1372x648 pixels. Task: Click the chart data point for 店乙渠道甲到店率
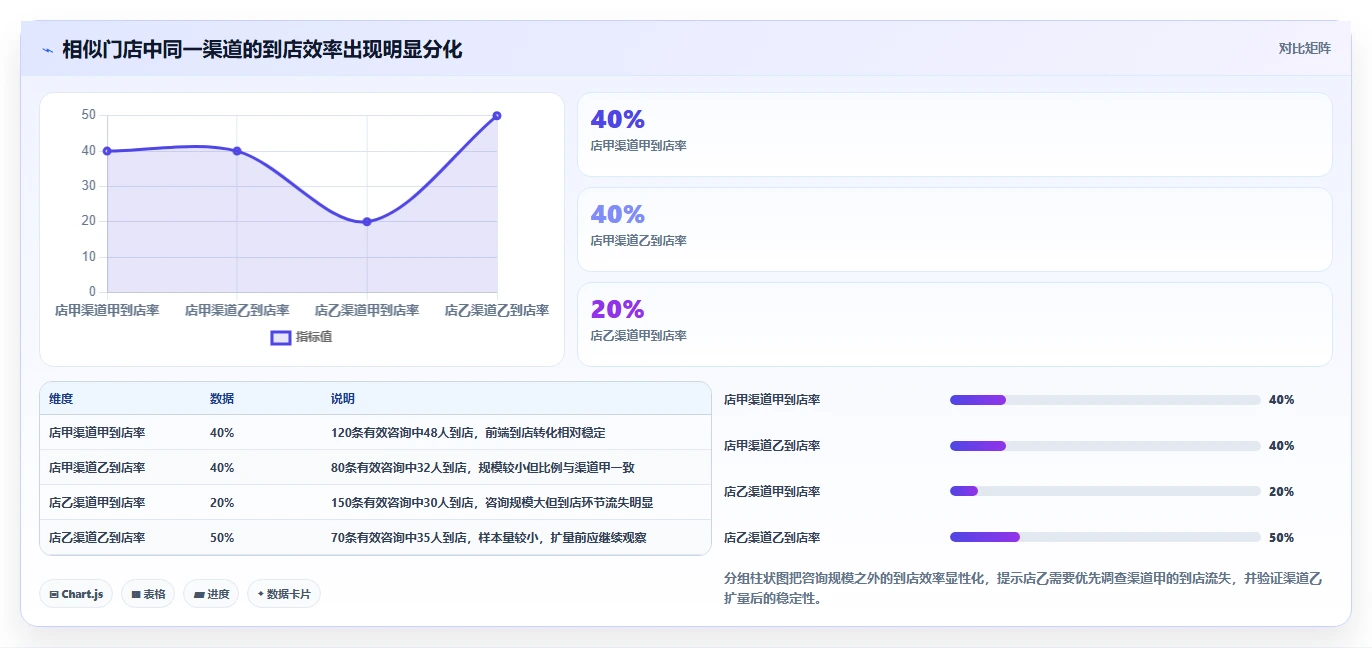(x=367, y=222)
